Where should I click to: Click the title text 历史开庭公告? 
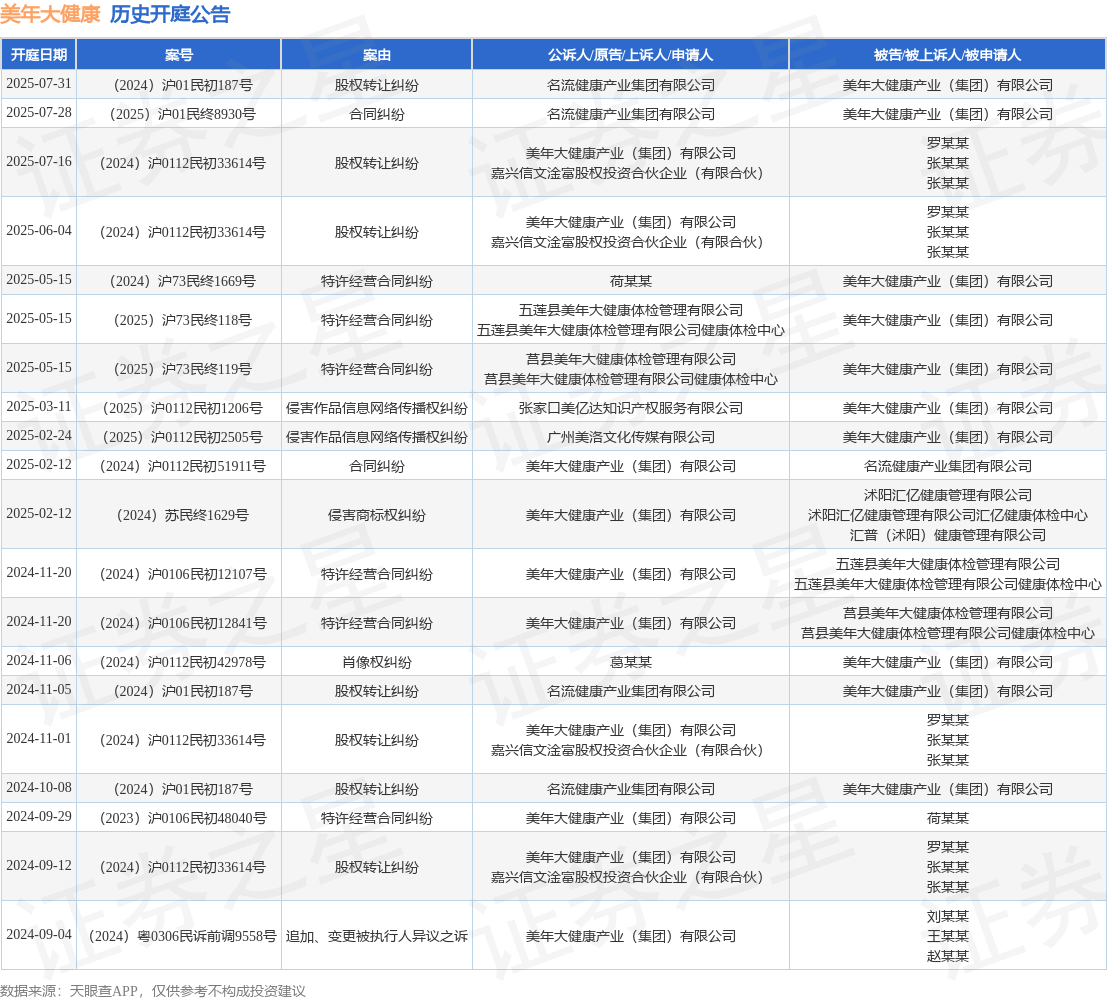[170, 14]
